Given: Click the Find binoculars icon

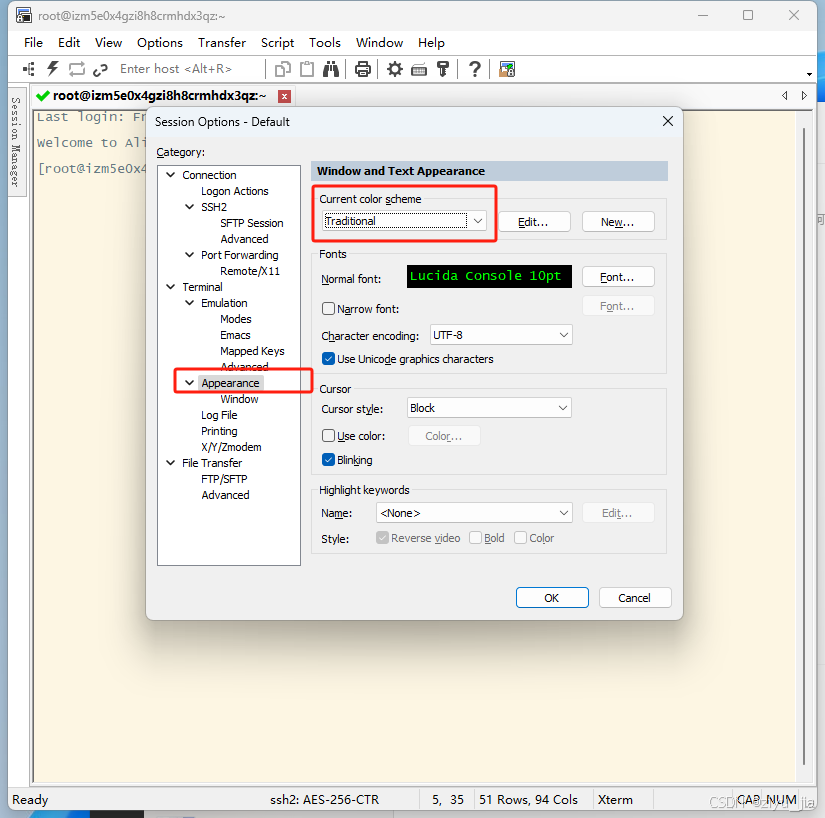Looking at the screenshot, I should coord(331,69).
